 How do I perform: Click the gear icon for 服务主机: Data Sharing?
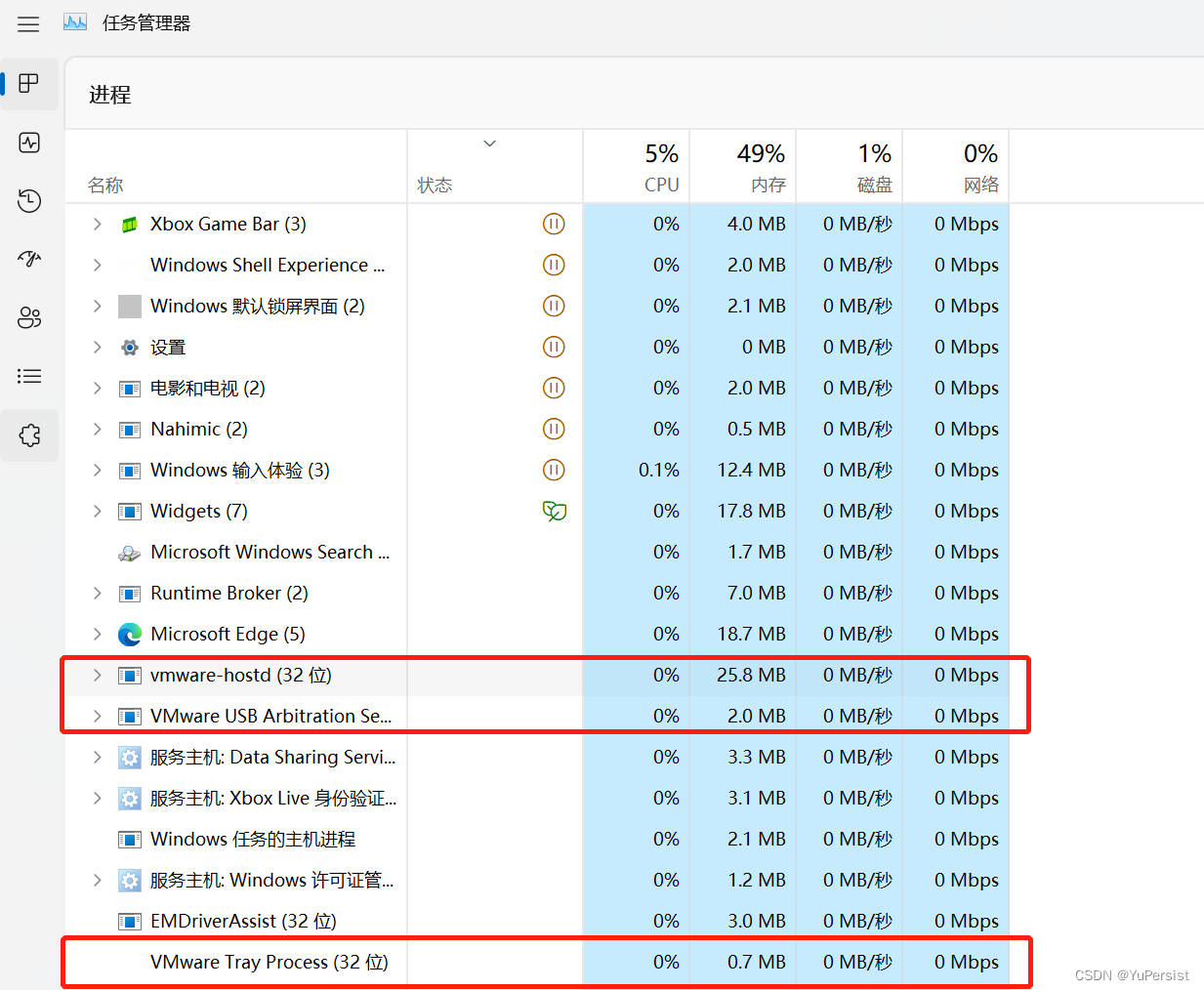(130, 758)
